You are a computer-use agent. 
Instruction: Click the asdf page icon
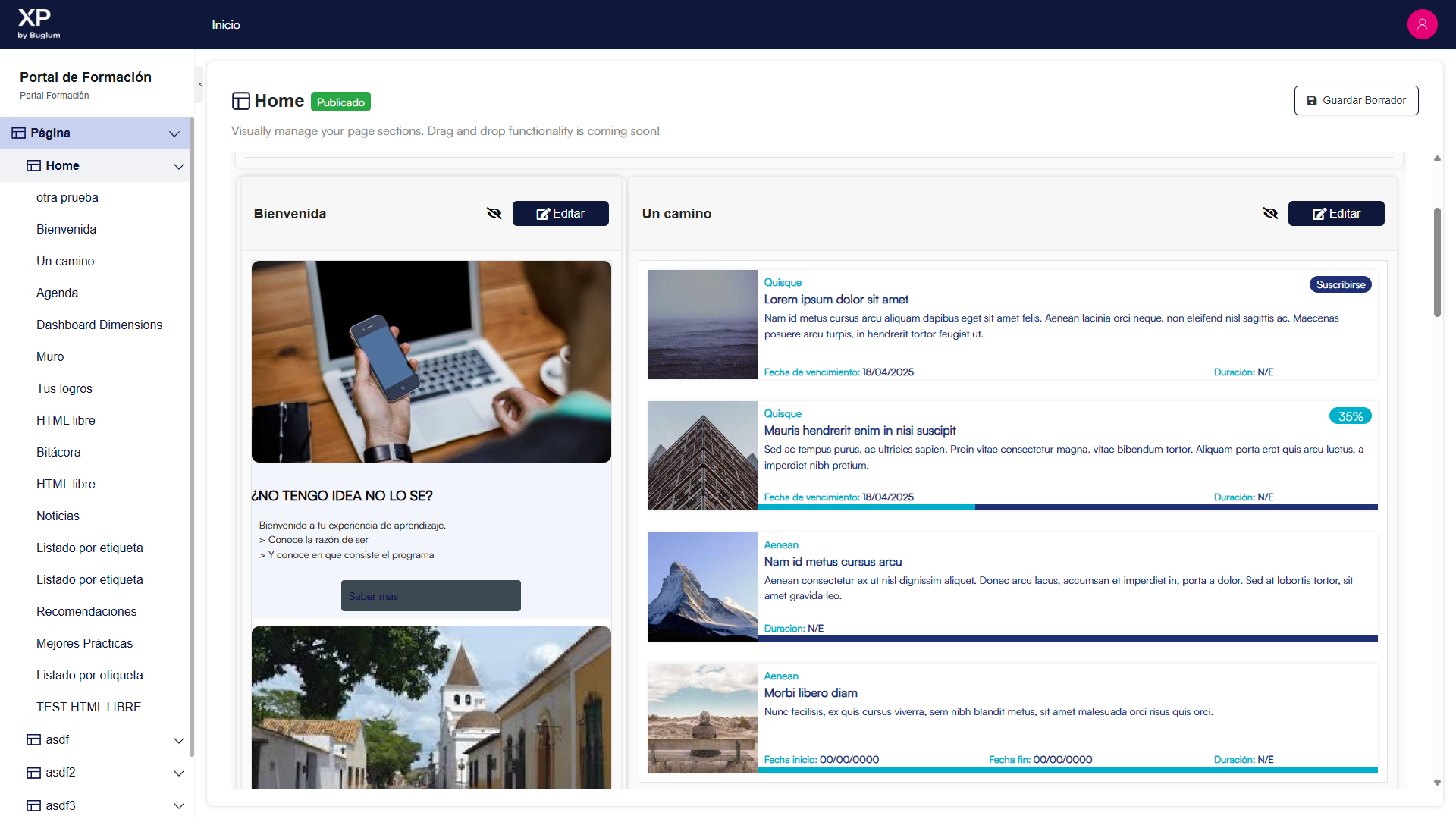click(x=34, y=740)
